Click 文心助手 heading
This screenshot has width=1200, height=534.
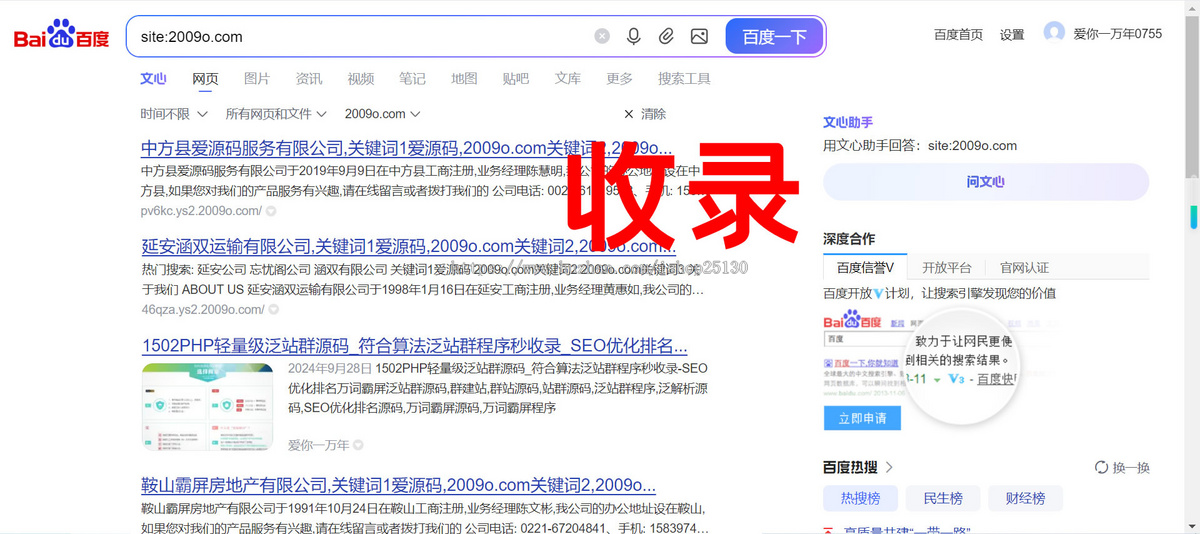[848, 122]
